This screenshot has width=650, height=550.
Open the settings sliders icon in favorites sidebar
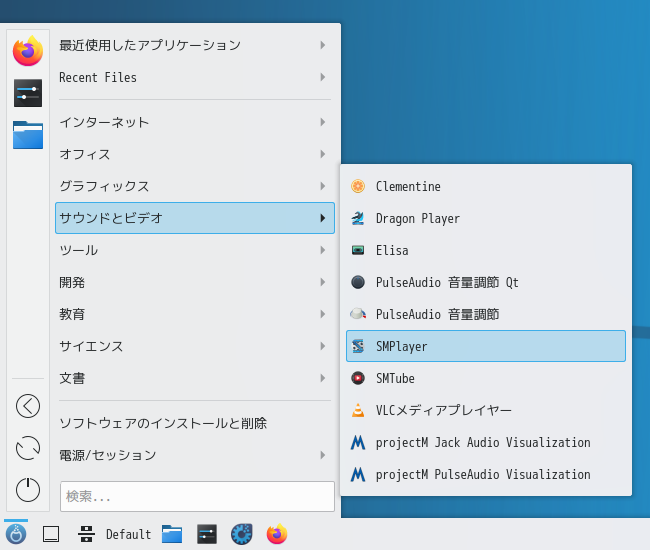click(28, 93)
